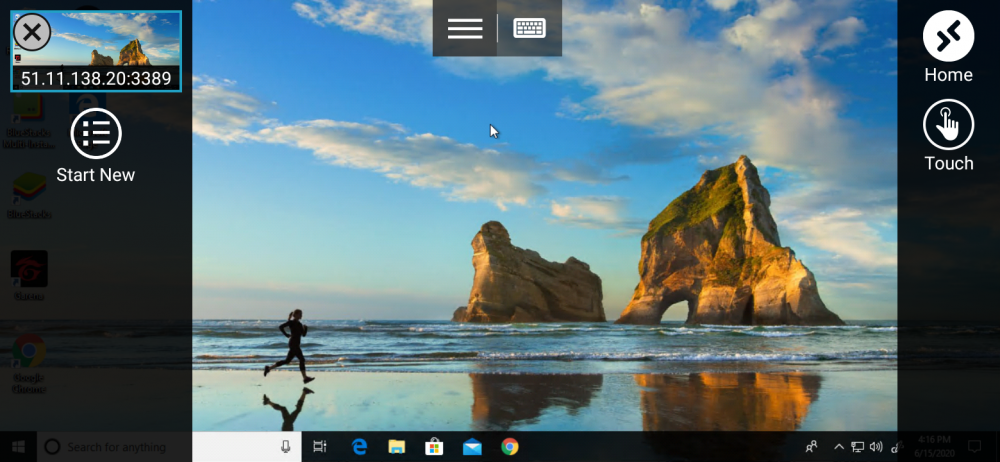Open the network status tray icon
The image size is (1000, 462).
[857, 447]
